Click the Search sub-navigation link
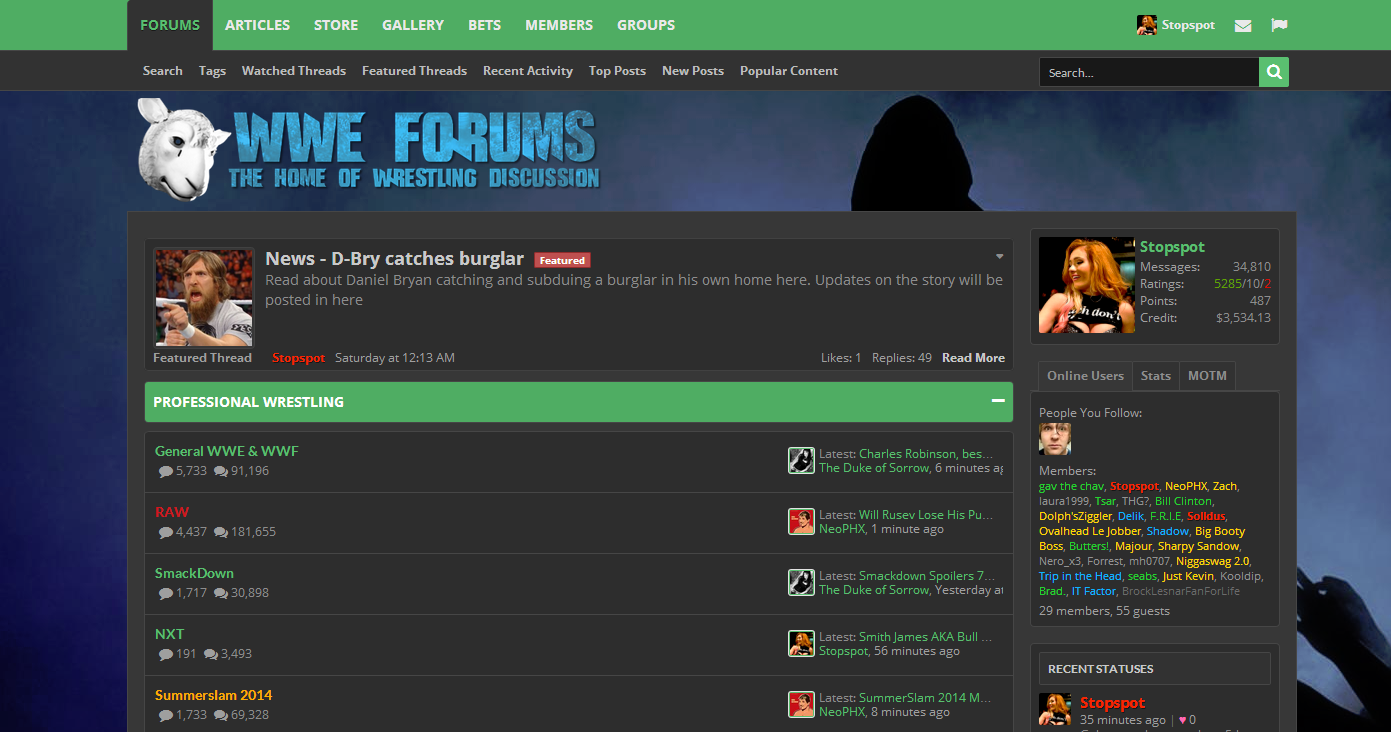Screen dimensions: 1391x732 (x=163, y=71)
